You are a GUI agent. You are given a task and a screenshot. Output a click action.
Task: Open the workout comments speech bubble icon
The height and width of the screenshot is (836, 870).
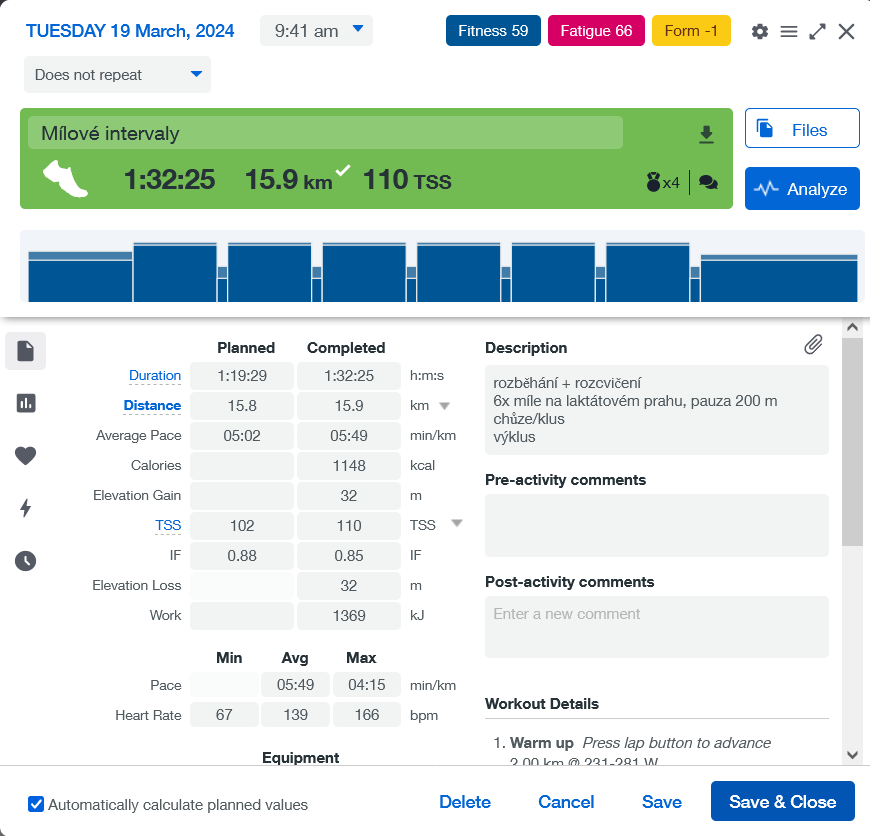[708, 183]
